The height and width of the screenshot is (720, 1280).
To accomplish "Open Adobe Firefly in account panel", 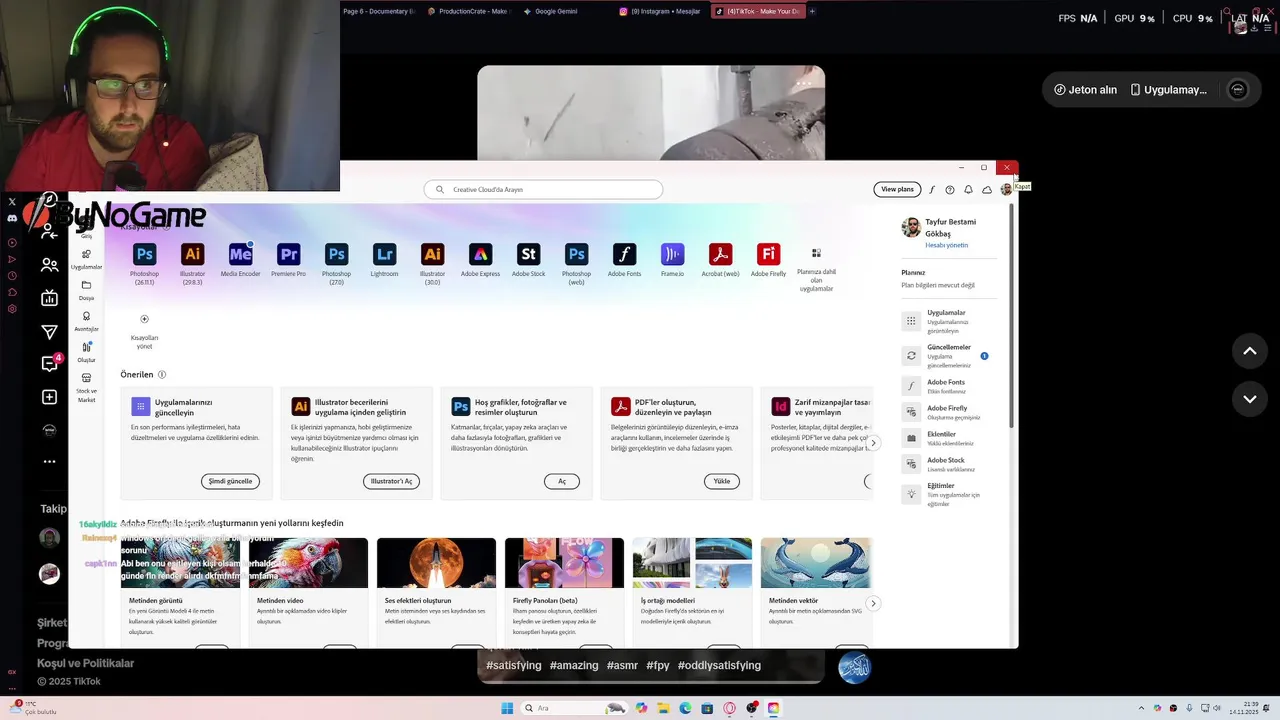I will (949, 412).
